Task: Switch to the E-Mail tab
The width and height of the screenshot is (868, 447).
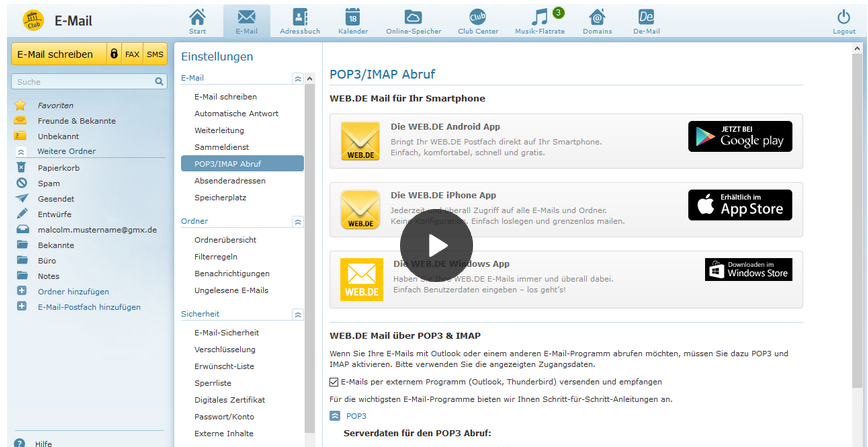Action: coord(246,20)
